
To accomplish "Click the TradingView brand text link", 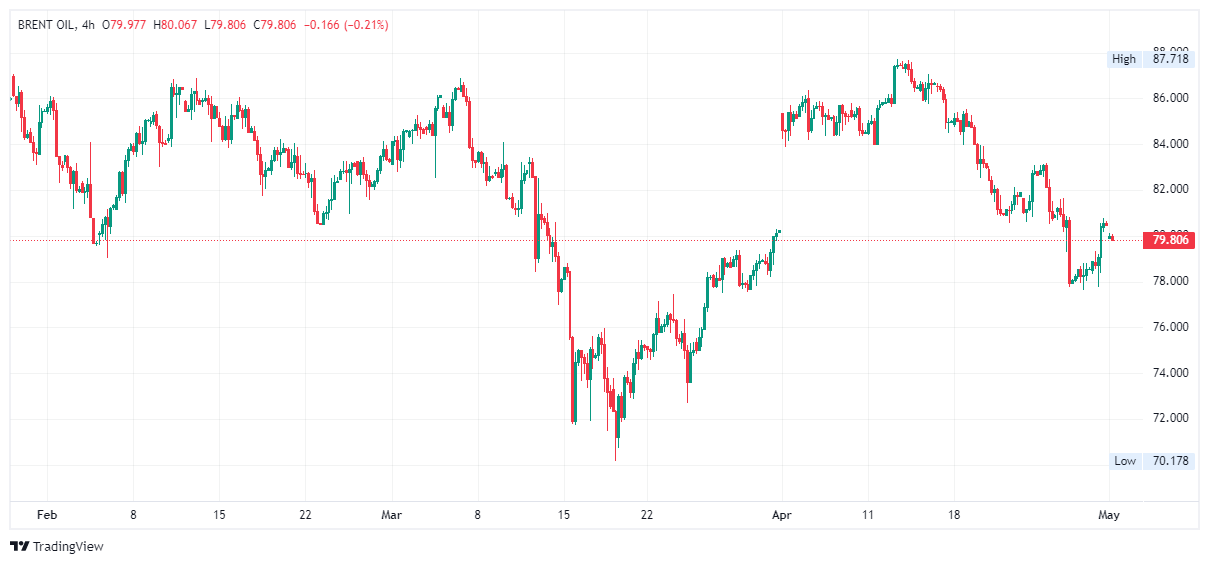I will pos(68,546).
